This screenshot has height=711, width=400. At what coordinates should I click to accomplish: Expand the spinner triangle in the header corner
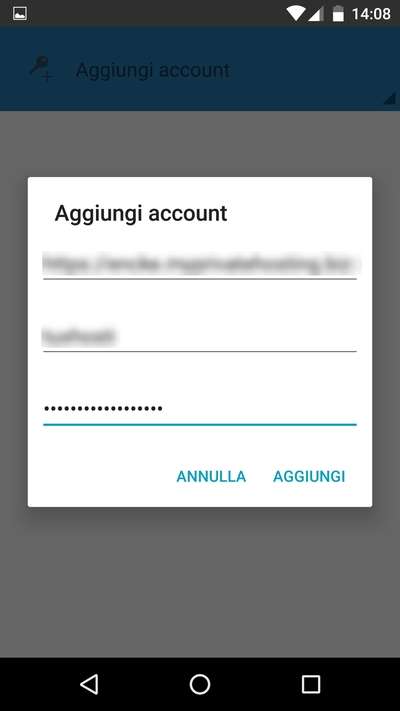(390, 99)
